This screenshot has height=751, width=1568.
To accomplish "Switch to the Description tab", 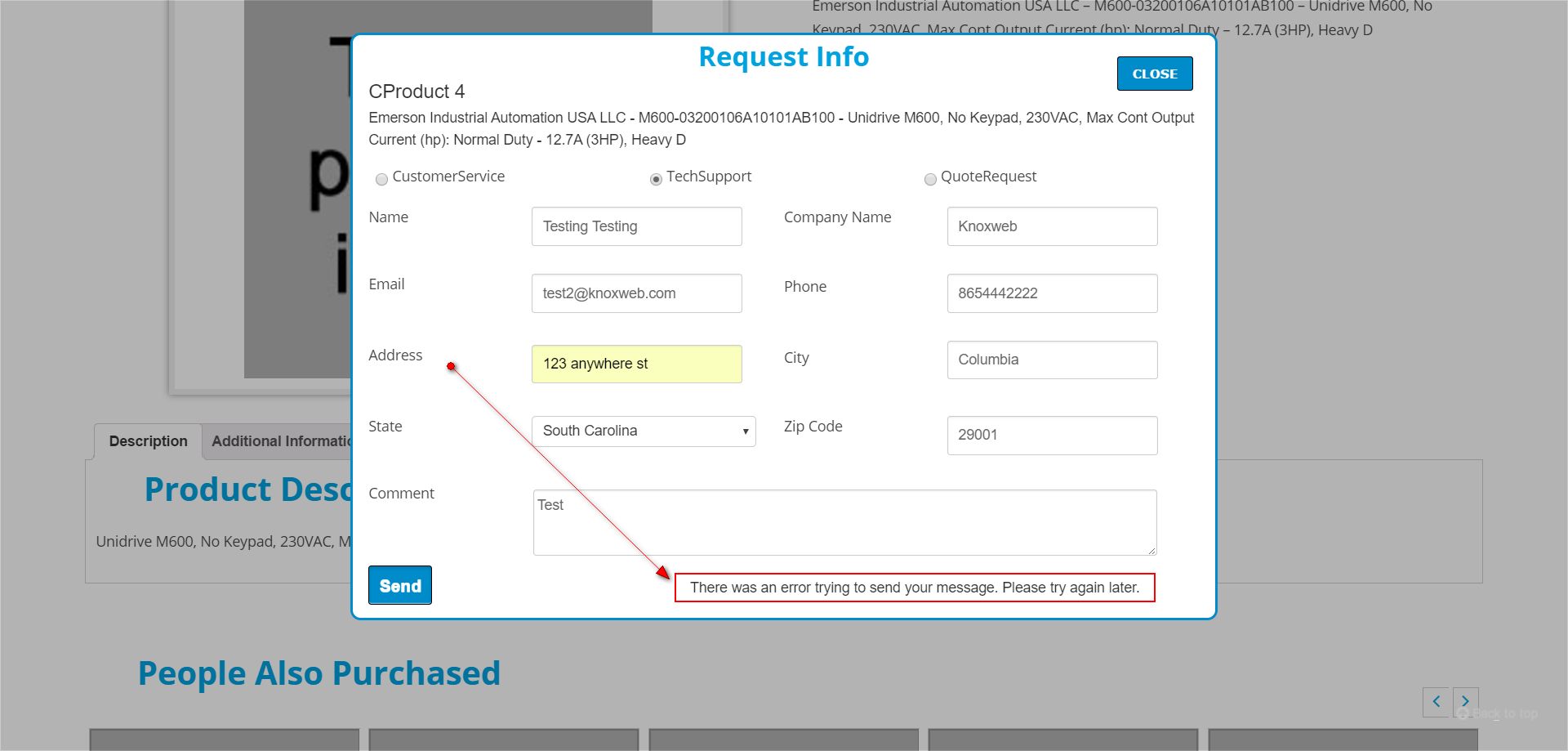I will (x=148, y=441).
